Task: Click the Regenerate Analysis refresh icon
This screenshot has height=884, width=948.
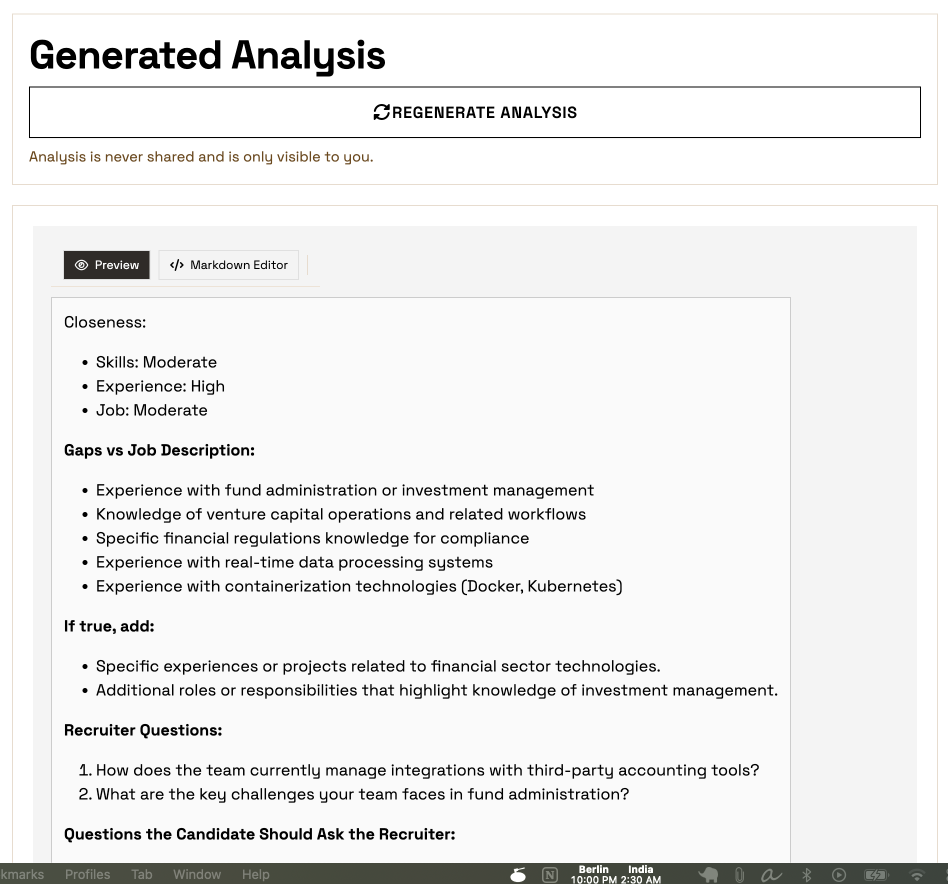Action: coord(381,112)
